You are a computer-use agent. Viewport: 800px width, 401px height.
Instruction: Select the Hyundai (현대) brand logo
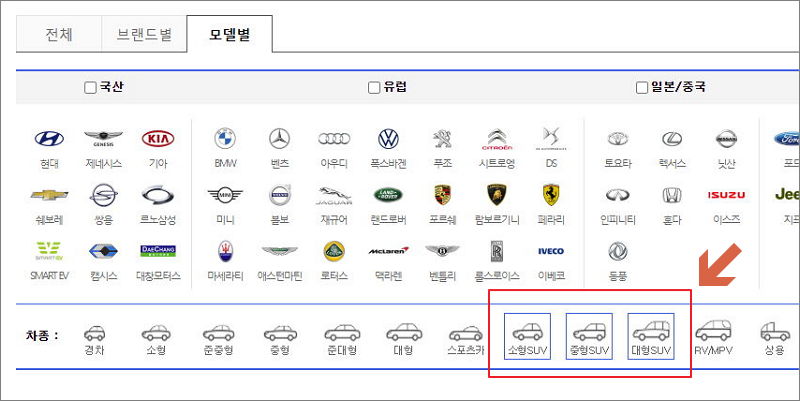(49, 139)
